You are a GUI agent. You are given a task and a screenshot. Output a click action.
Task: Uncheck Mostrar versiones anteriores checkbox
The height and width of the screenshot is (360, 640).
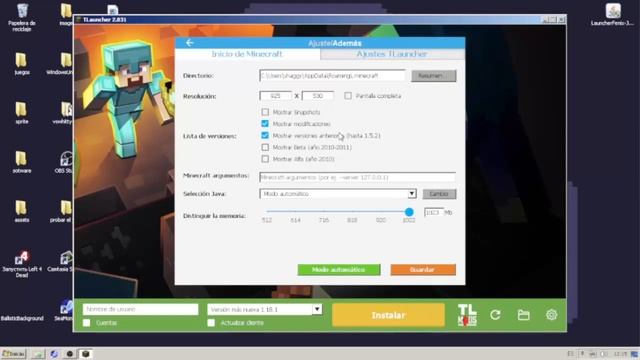point(265,135)
